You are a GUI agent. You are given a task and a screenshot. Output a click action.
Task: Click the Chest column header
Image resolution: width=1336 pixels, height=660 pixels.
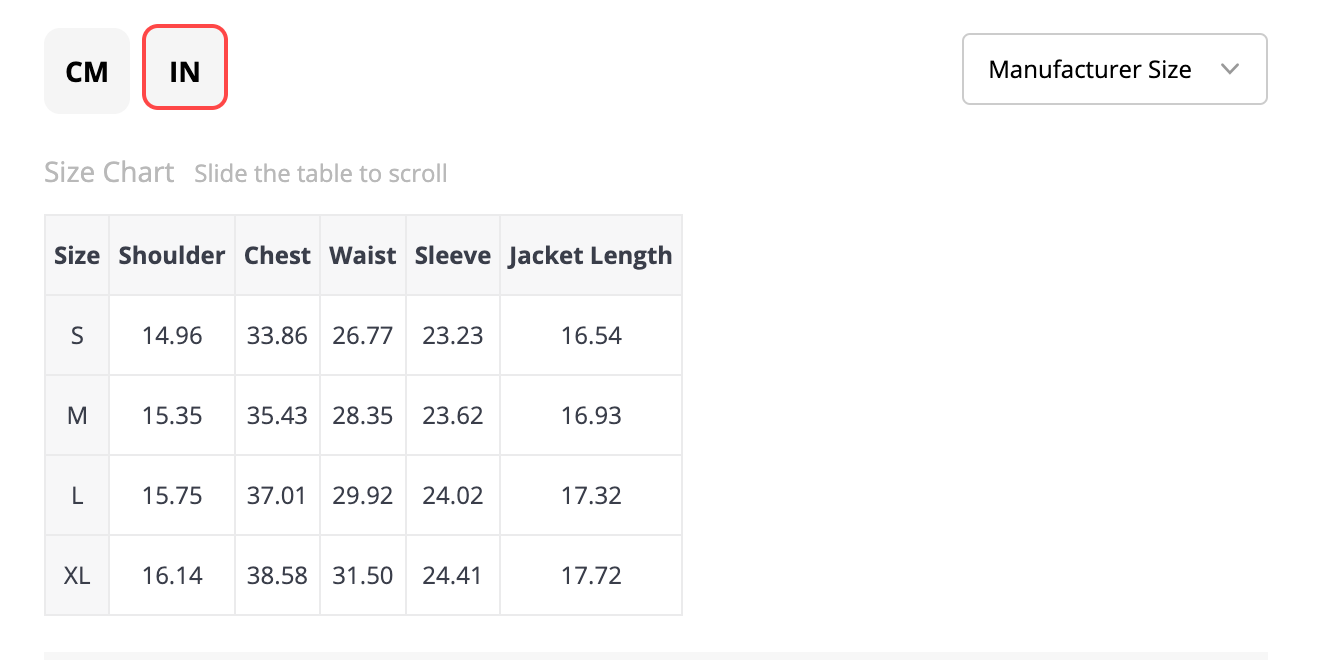coord(278,256)
